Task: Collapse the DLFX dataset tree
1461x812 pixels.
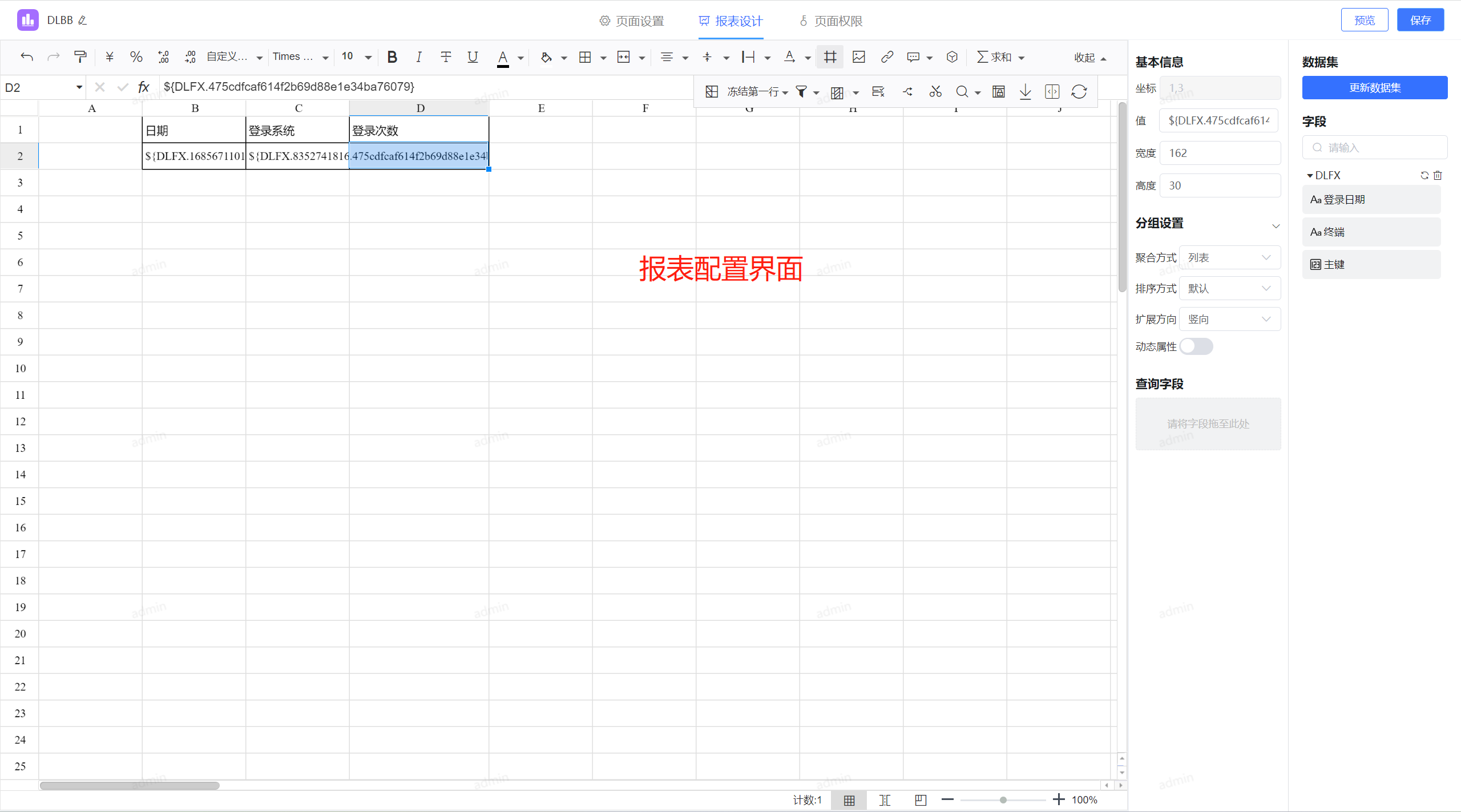Action: [x=1310, y=176]
